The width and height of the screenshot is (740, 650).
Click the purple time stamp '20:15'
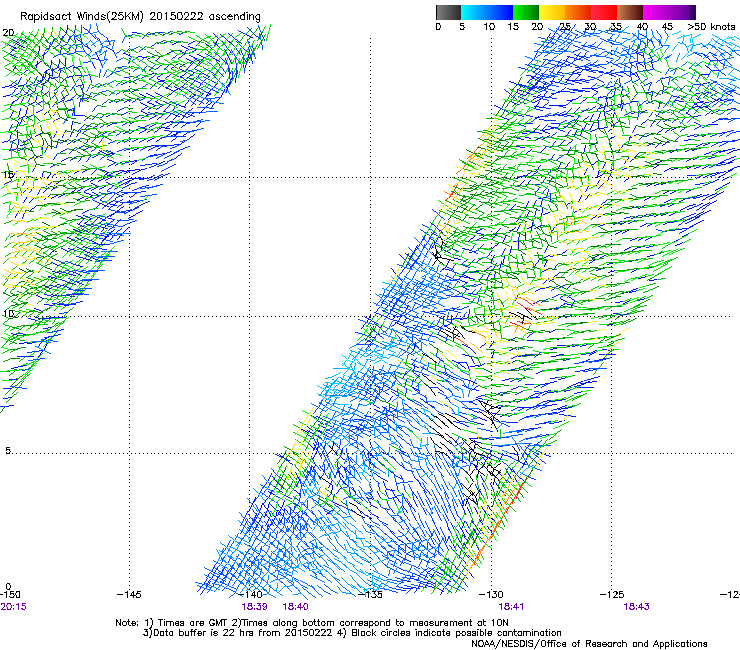coord(13,607)
